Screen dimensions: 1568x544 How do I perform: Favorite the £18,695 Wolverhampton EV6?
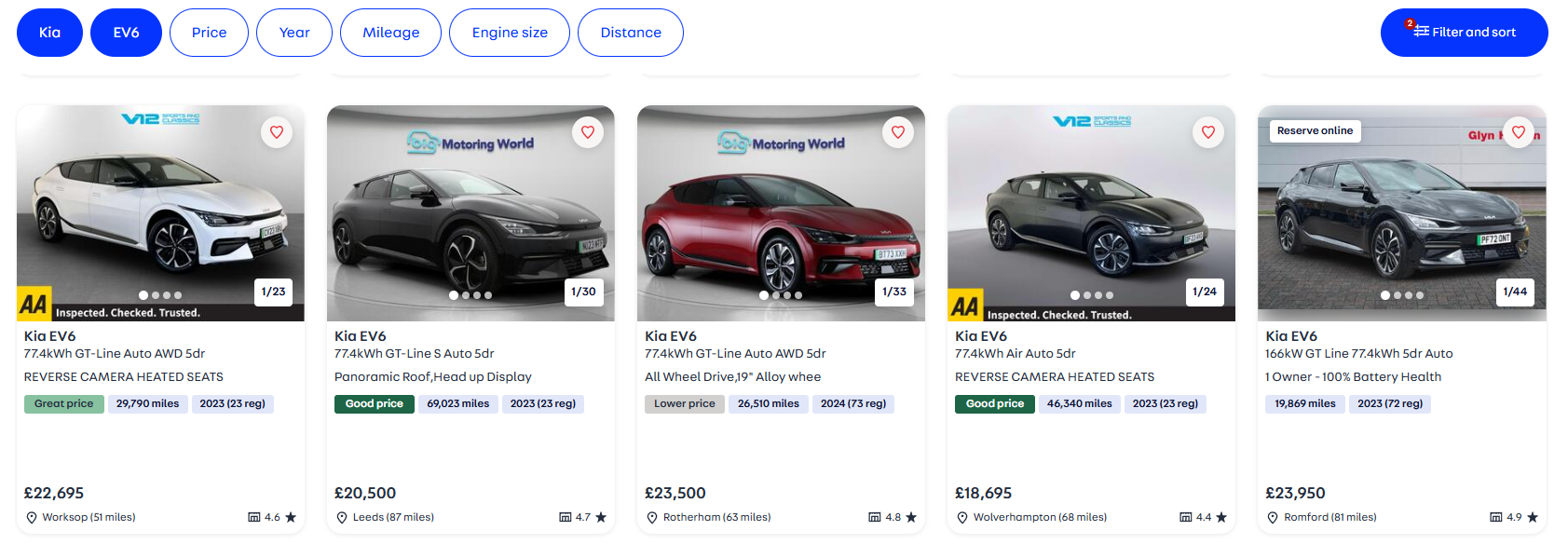pos(1207,132)
